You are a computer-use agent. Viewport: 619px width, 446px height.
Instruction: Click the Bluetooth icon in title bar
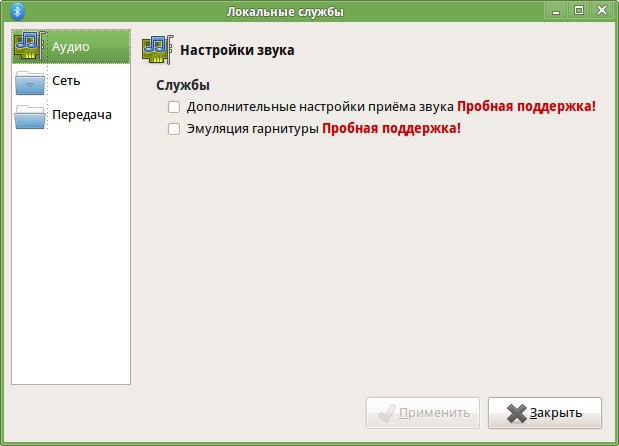[17, 11]
